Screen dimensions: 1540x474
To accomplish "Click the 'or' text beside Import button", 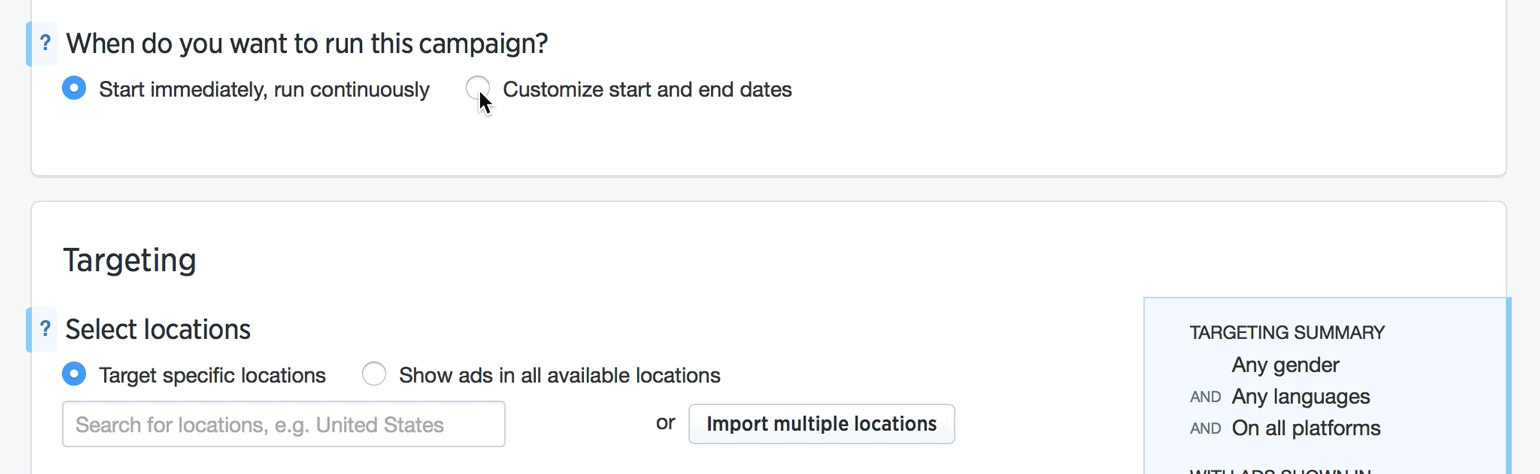I will point(666,423).
